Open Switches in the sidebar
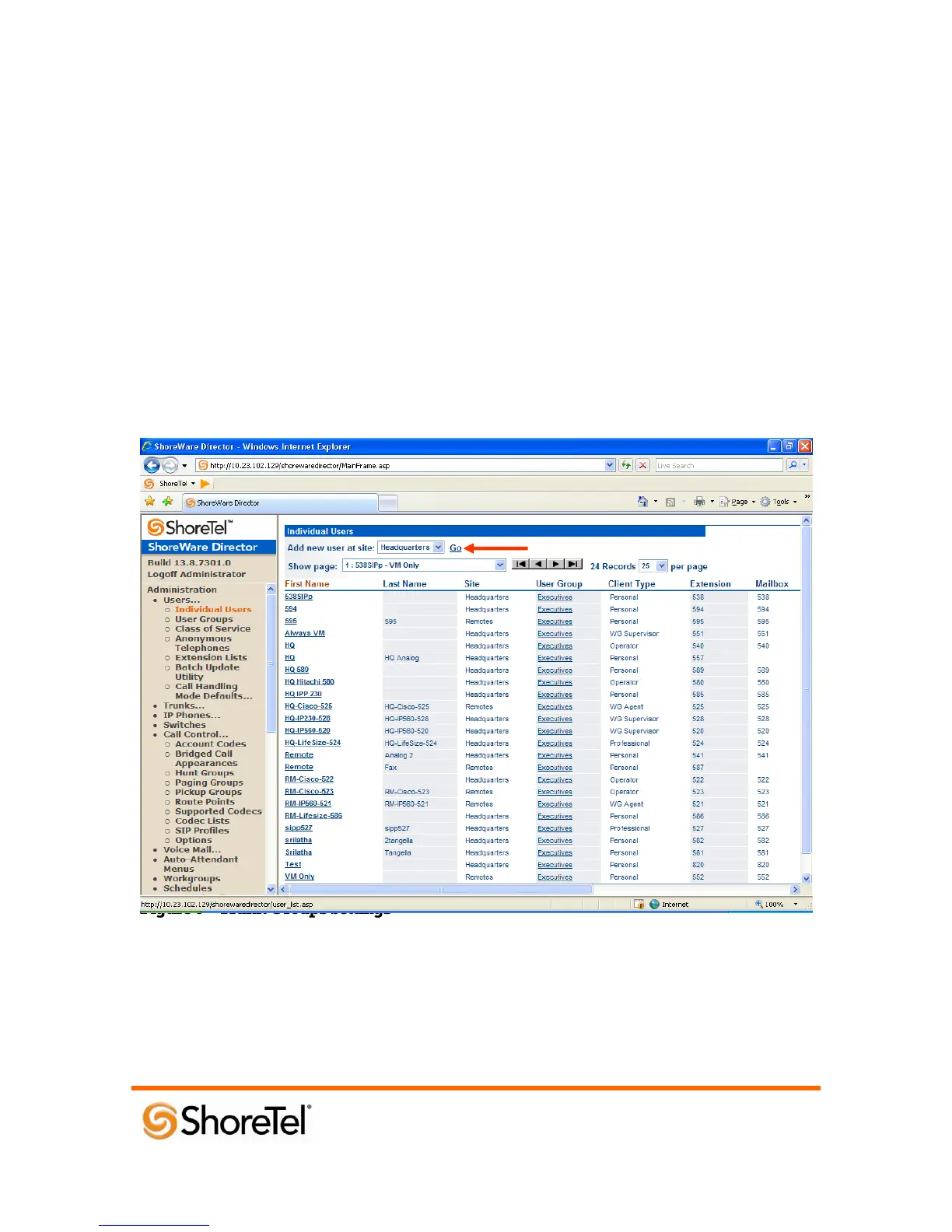952x1232 pixels. 184,725
